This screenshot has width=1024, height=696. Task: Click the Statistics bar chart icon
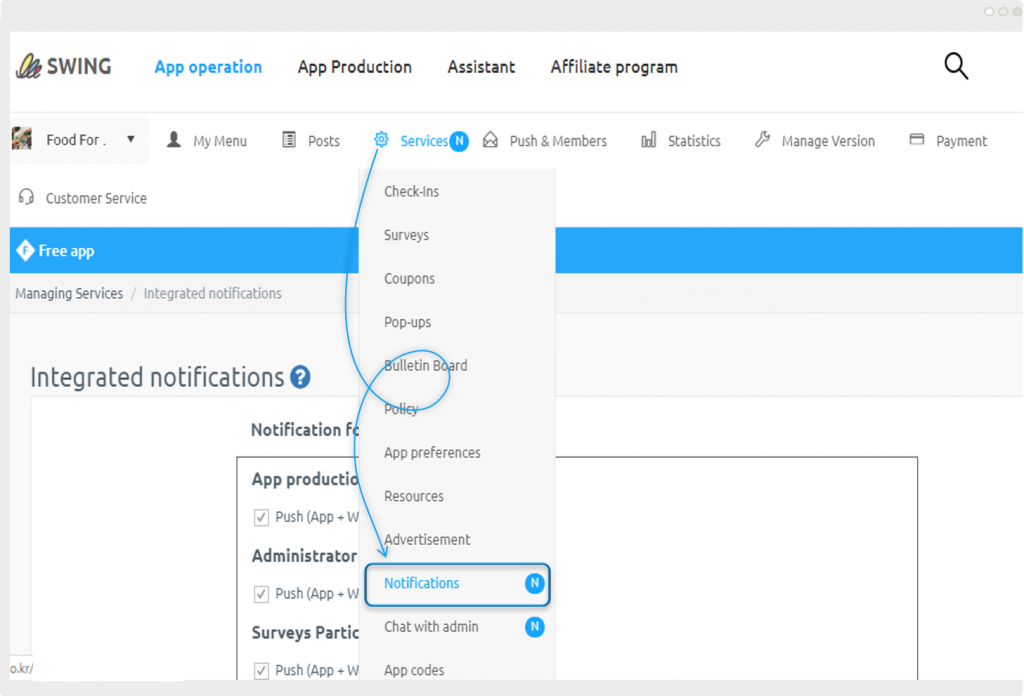[x=649, y=140]
